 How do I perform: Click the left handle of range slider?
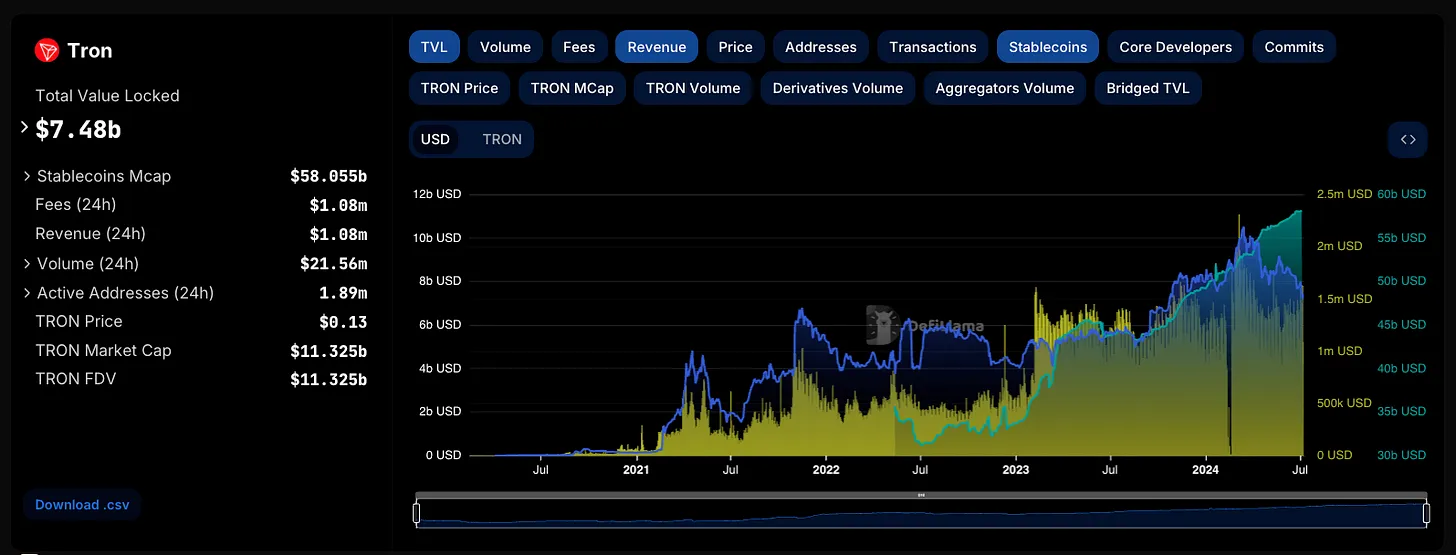pos(417,514)
